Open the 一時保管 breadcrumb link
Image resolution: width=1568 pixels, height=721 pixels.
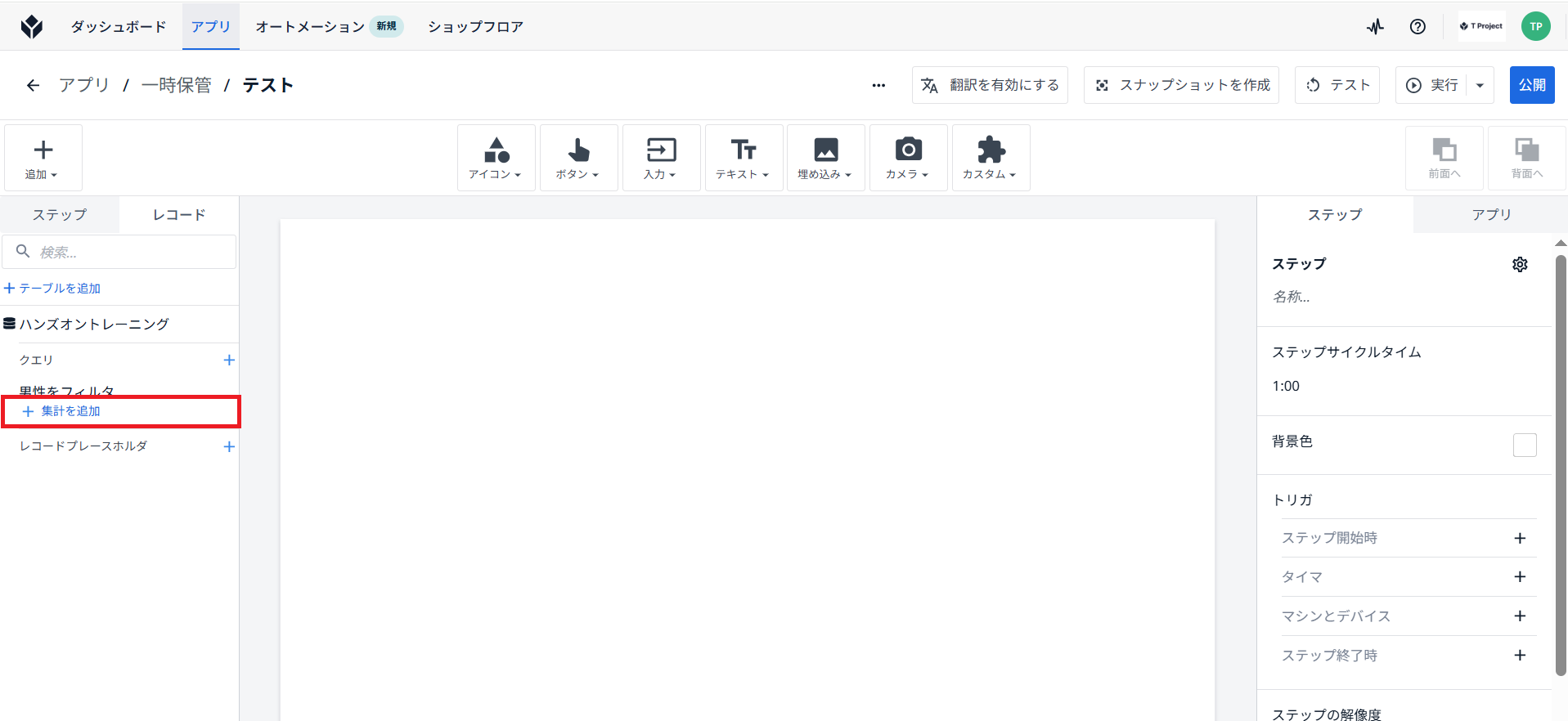(176, 85)
